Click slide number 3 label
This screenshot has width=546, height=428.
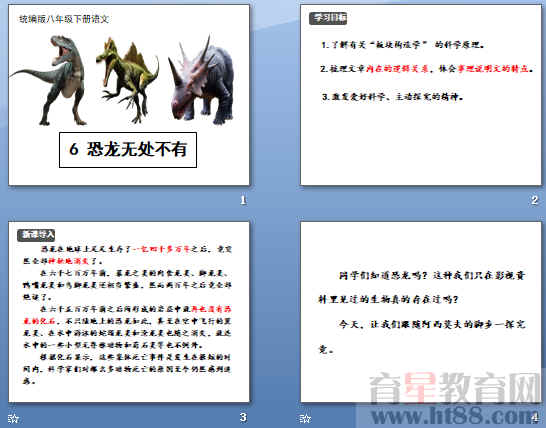(x=243, y=417)
